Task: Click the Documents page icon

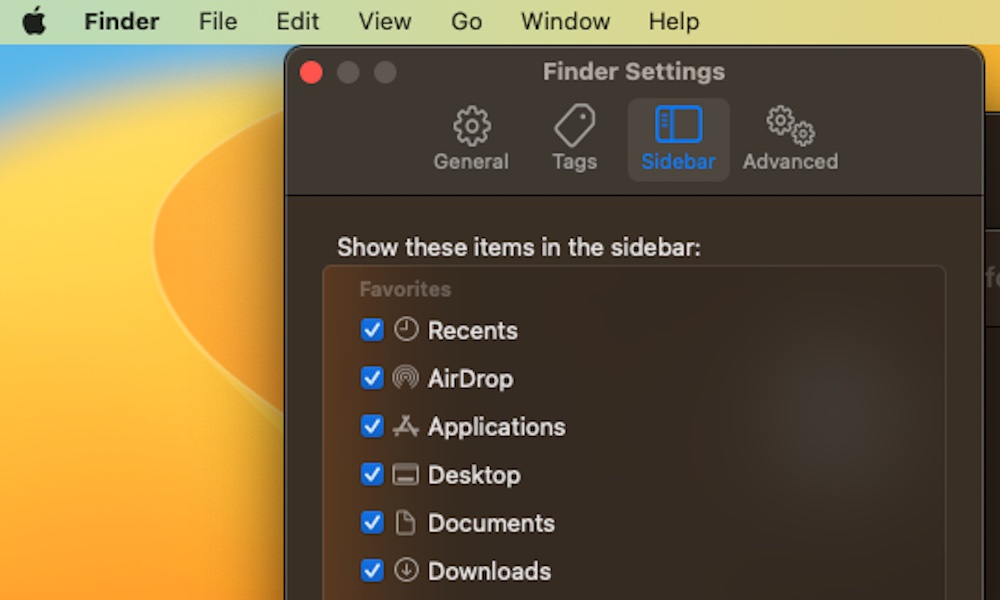Action: coord(405,522)
